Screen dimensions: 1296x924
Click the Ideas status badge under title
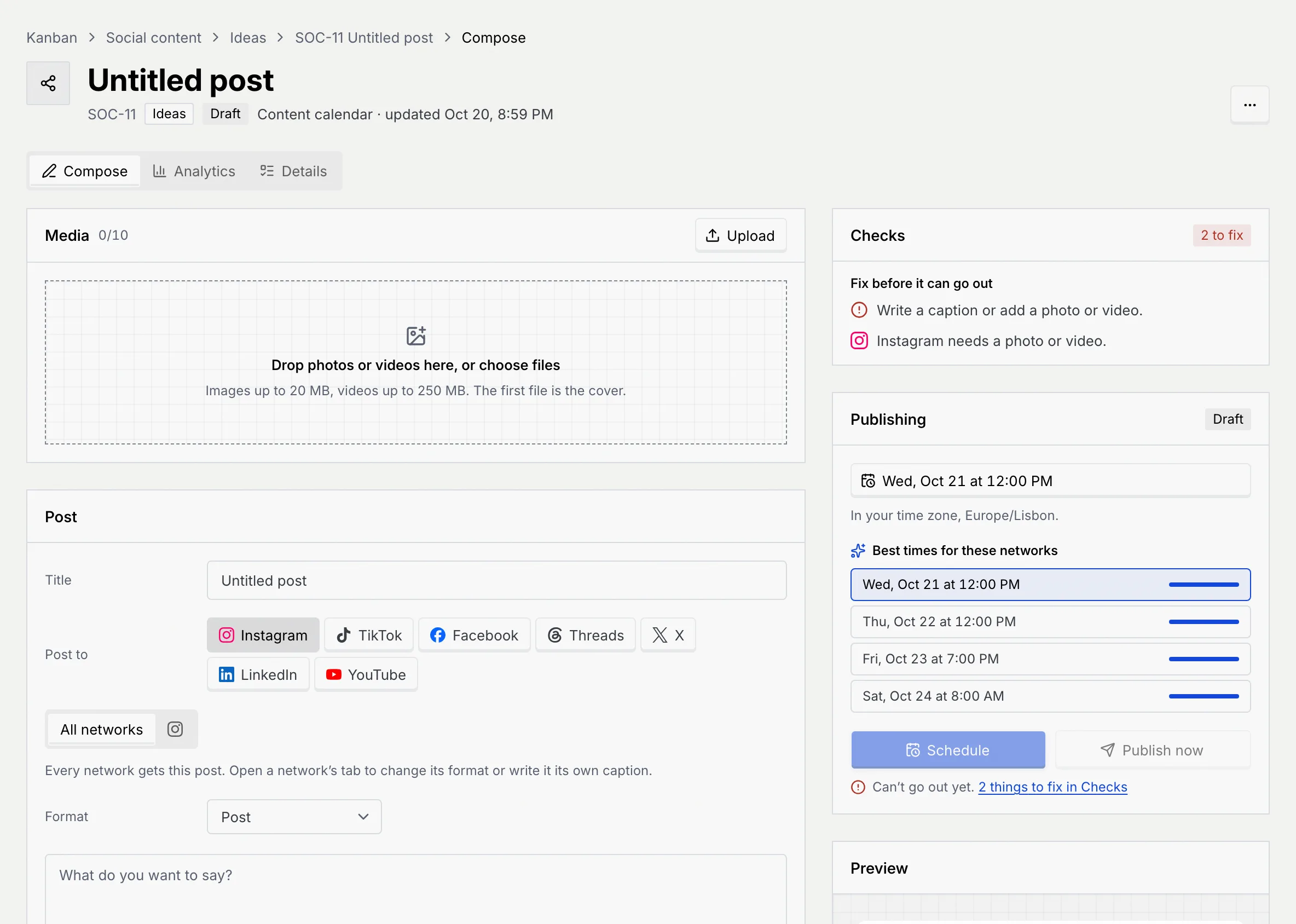coord(169,114)
